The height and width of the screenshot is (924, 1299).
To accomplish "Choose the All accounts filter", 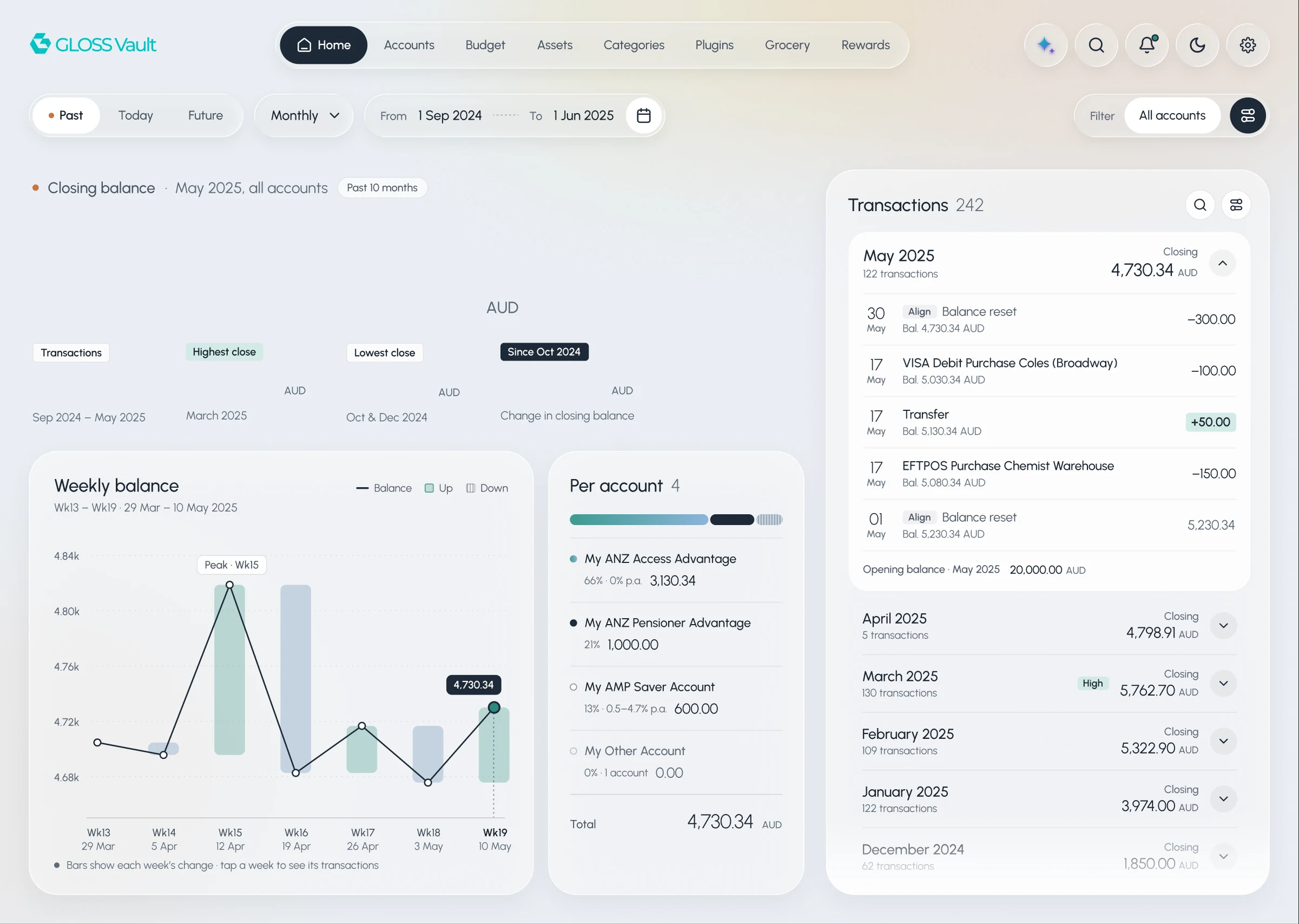I will coord(1172,115).
